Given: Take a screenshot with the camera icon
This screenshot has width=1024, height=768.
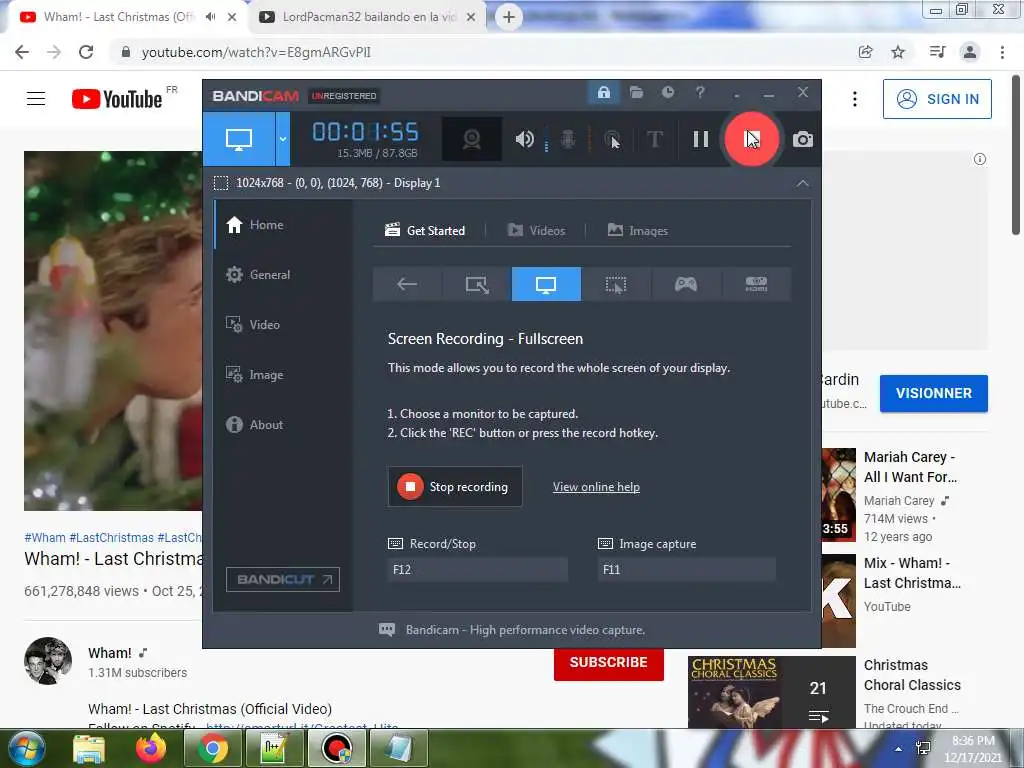Looking at the screenshot, I should tap(803, 139).
